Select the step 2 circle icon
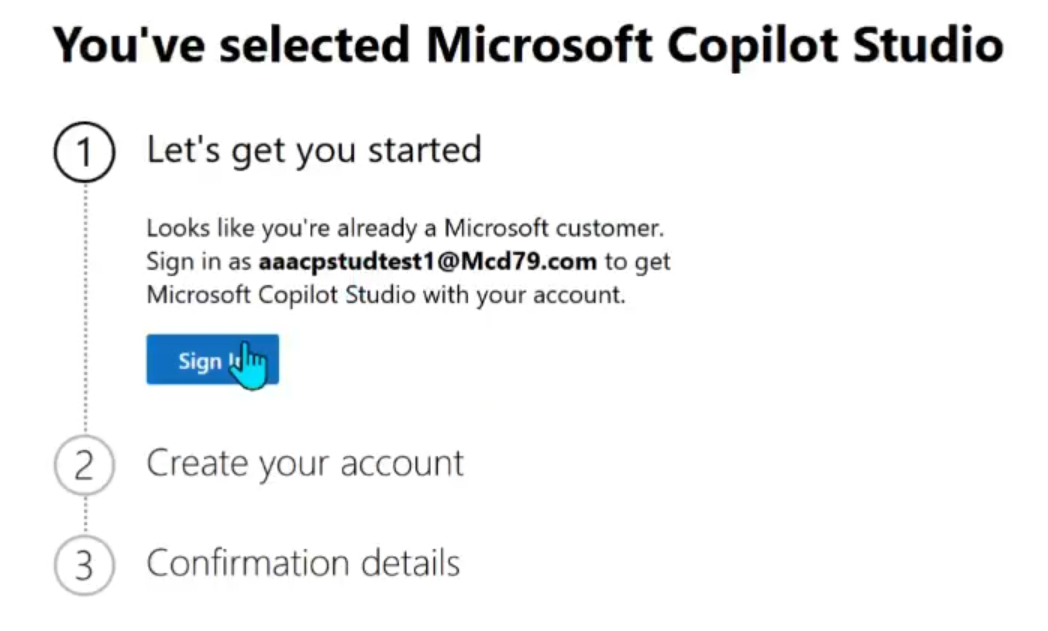The height and width of the screenshot is (631, 1048). (x=85, y=466)
